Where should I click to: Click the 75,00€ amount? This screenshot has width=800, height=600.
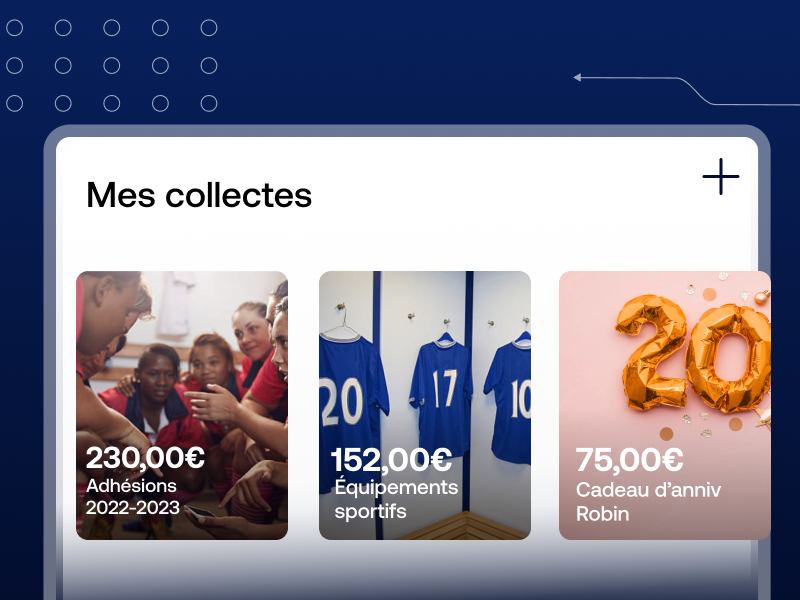(629, 460)
